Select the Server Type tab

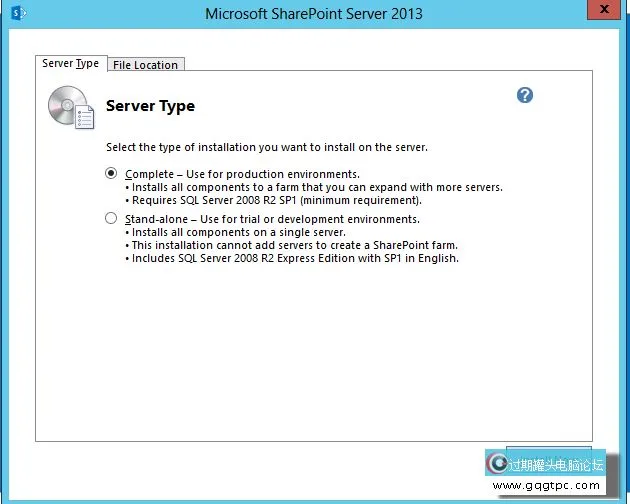(x=70, y=64)
